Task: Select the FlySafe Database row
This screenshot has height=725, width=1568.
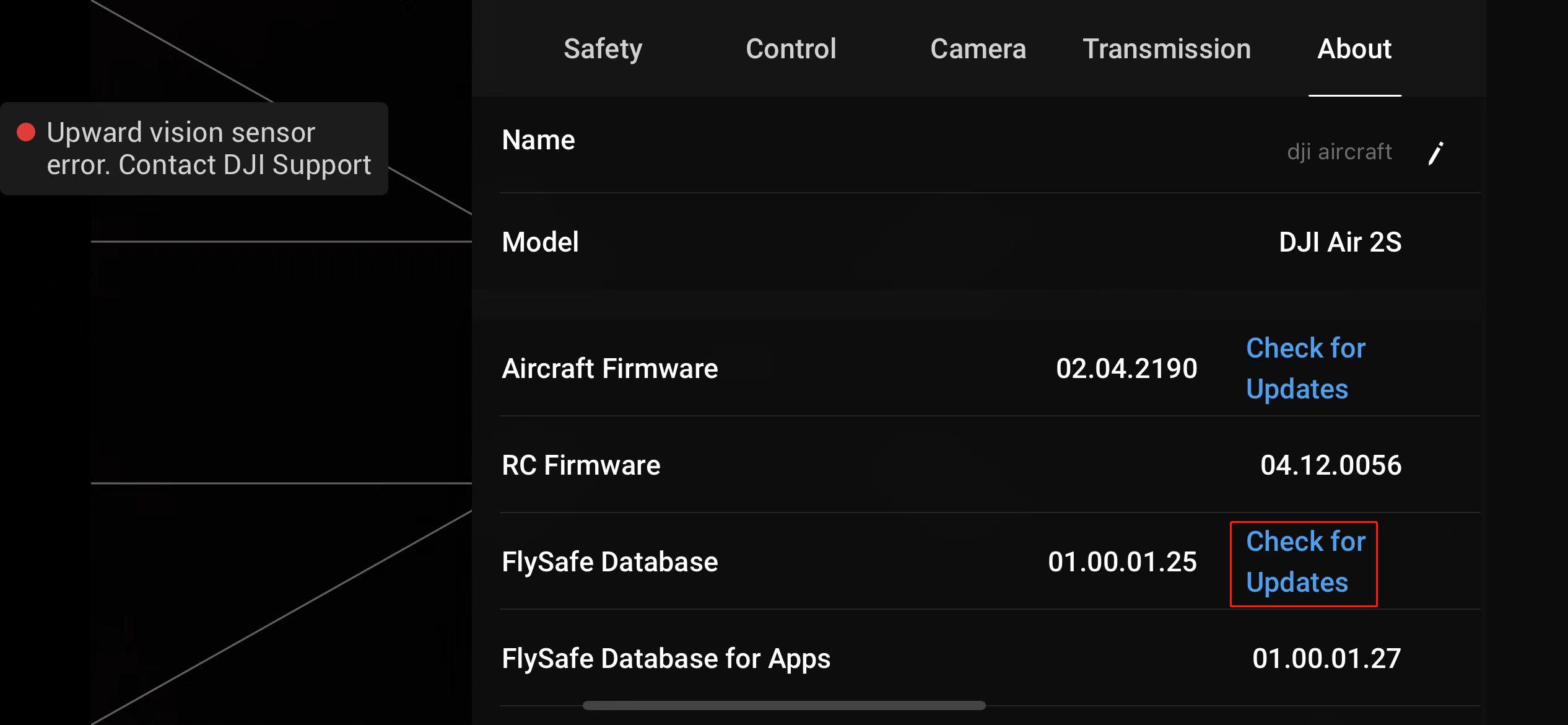Action: [x=609, y=562]
